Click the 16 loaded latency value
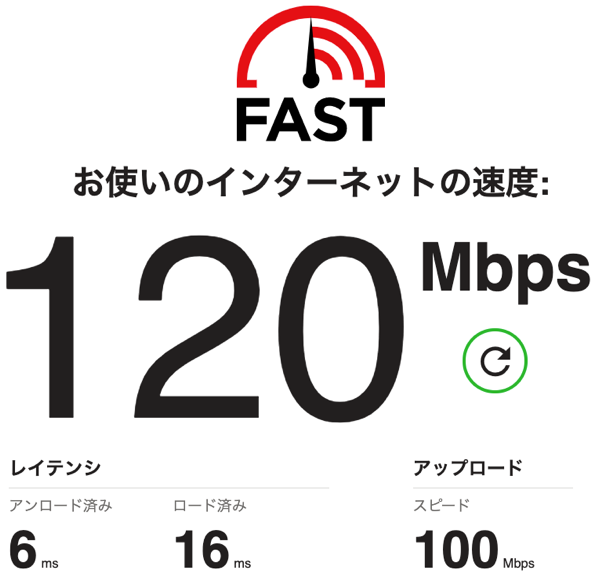Image resolution: width=599 pixels, height=578 pixels. pos(202,550)
